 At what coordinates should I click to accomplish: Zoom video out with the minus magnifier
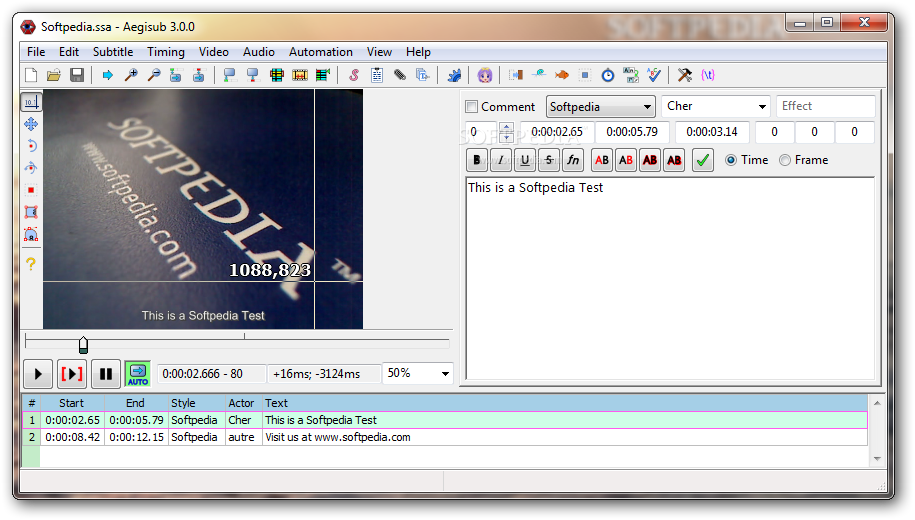(x=153, y=75)
